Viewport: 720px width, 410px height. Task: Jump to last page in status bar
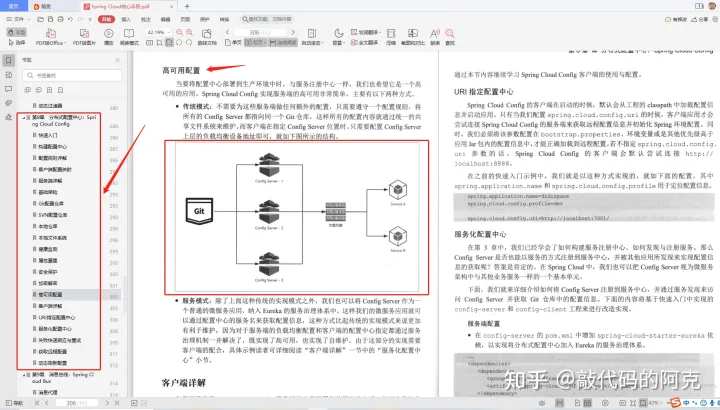click(x=117, y=403)
